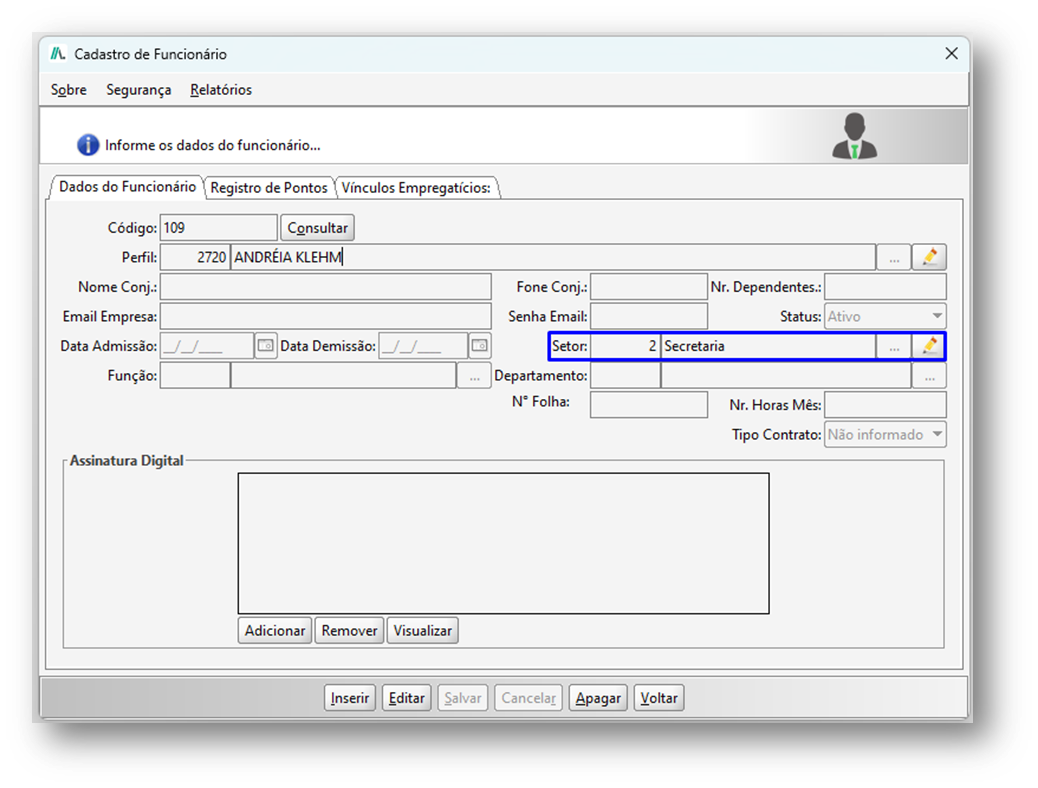Viewport: 1038px width, 788px height.
Task: Click the ellipsis lookup button for Setor
Action: [894, 346]
